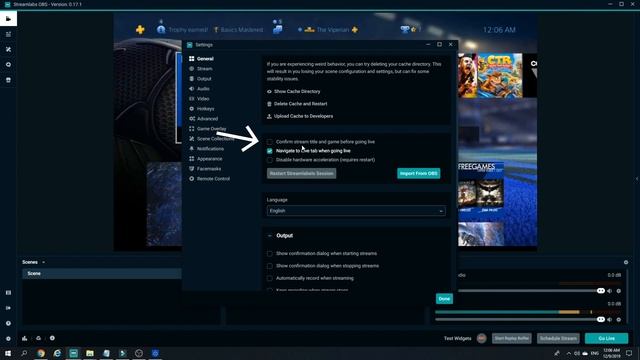
Task: Open the App Store icon in left sidebar
Action: pyautogui.click(x=8, y=80)
